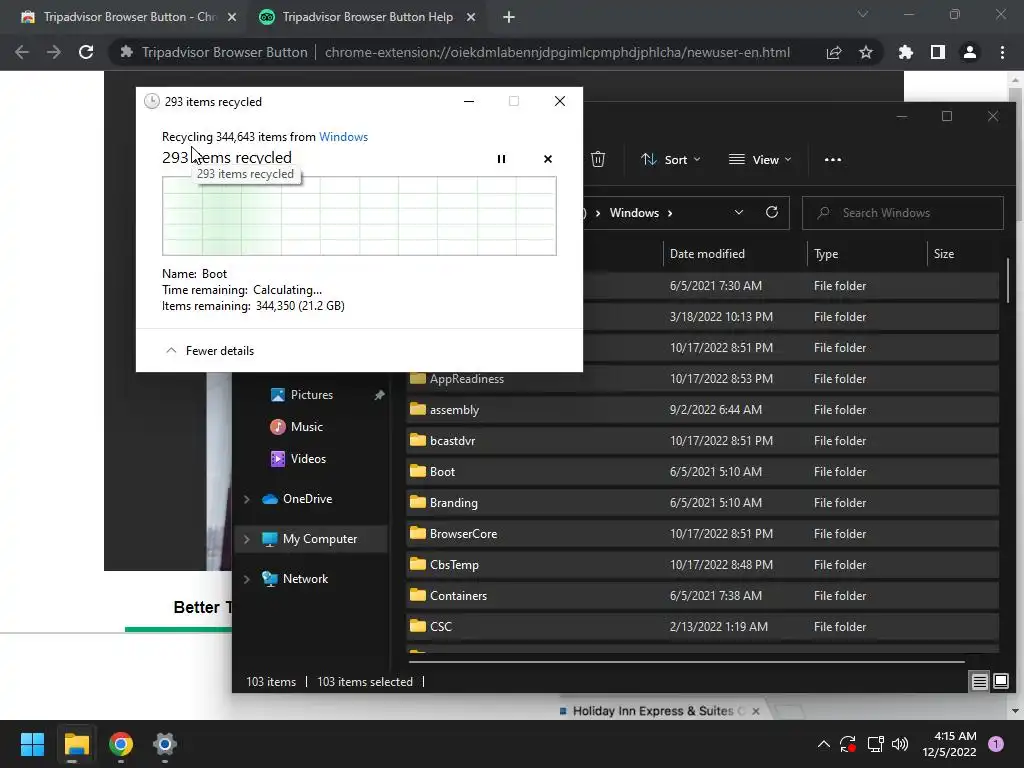Select My Computer in navigation pane
The width and height of the screenshot is (1024, 768).
coord(319,539)
